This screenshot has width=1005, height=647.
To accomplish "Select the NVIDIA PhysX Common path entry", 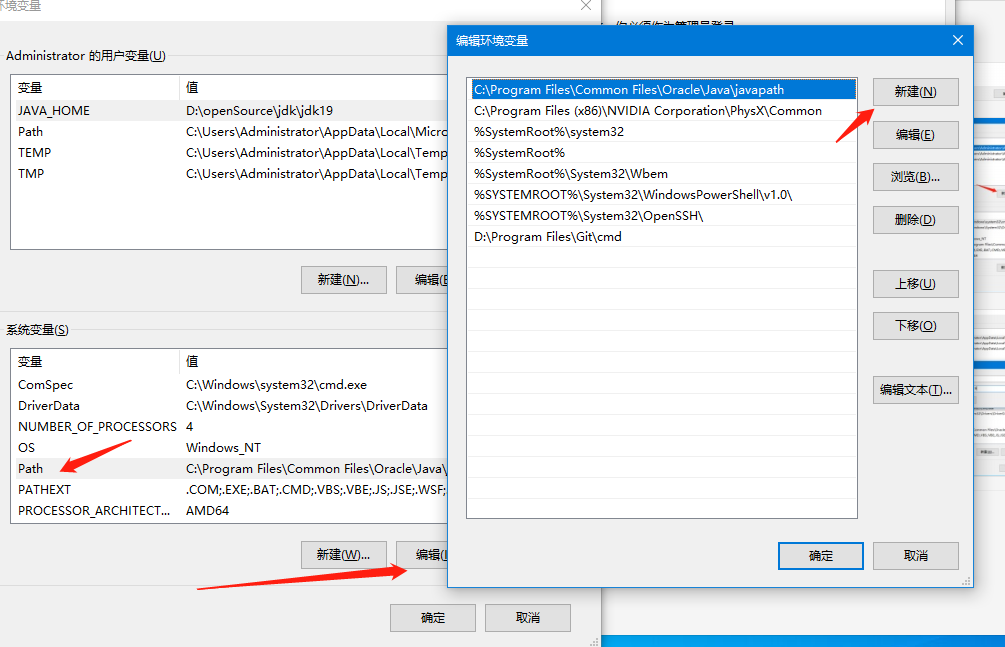I will click(647, 111).
